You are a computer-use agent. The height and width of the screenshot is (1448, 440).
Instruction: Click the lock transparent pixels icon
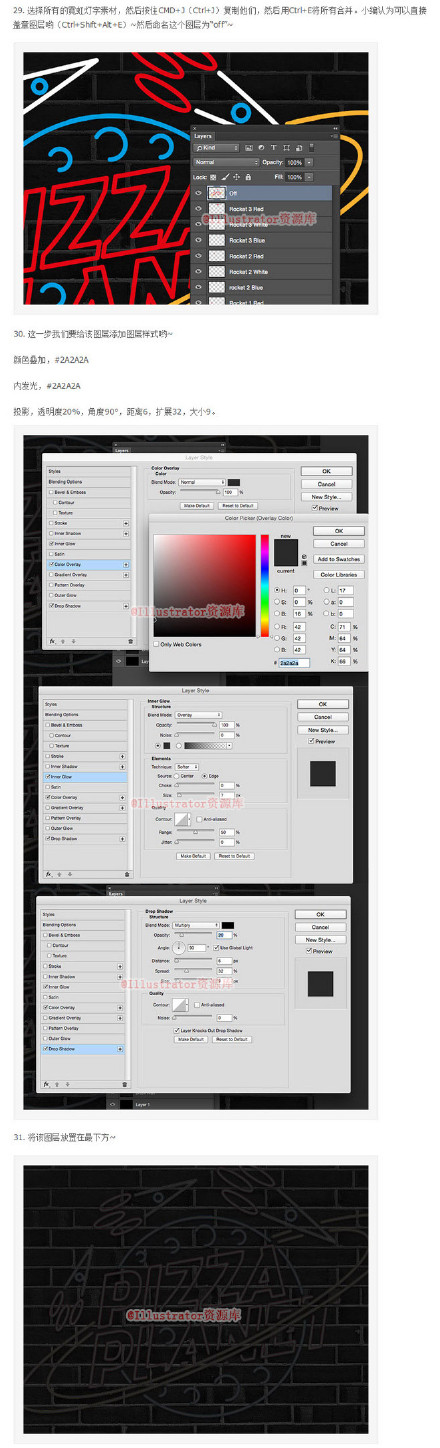[x=213, y=177]
